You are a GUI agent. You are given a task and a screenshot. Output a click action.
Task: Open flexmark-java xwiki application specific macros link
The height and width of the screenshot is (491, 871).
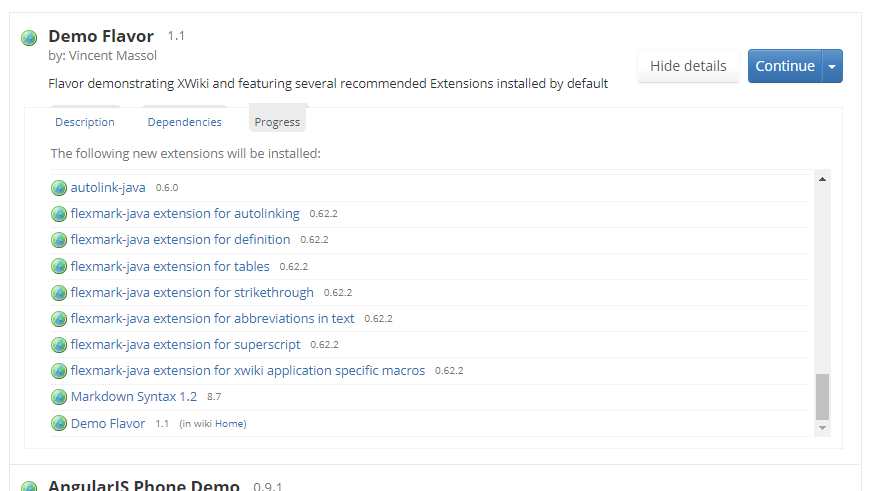coord(248,371)
